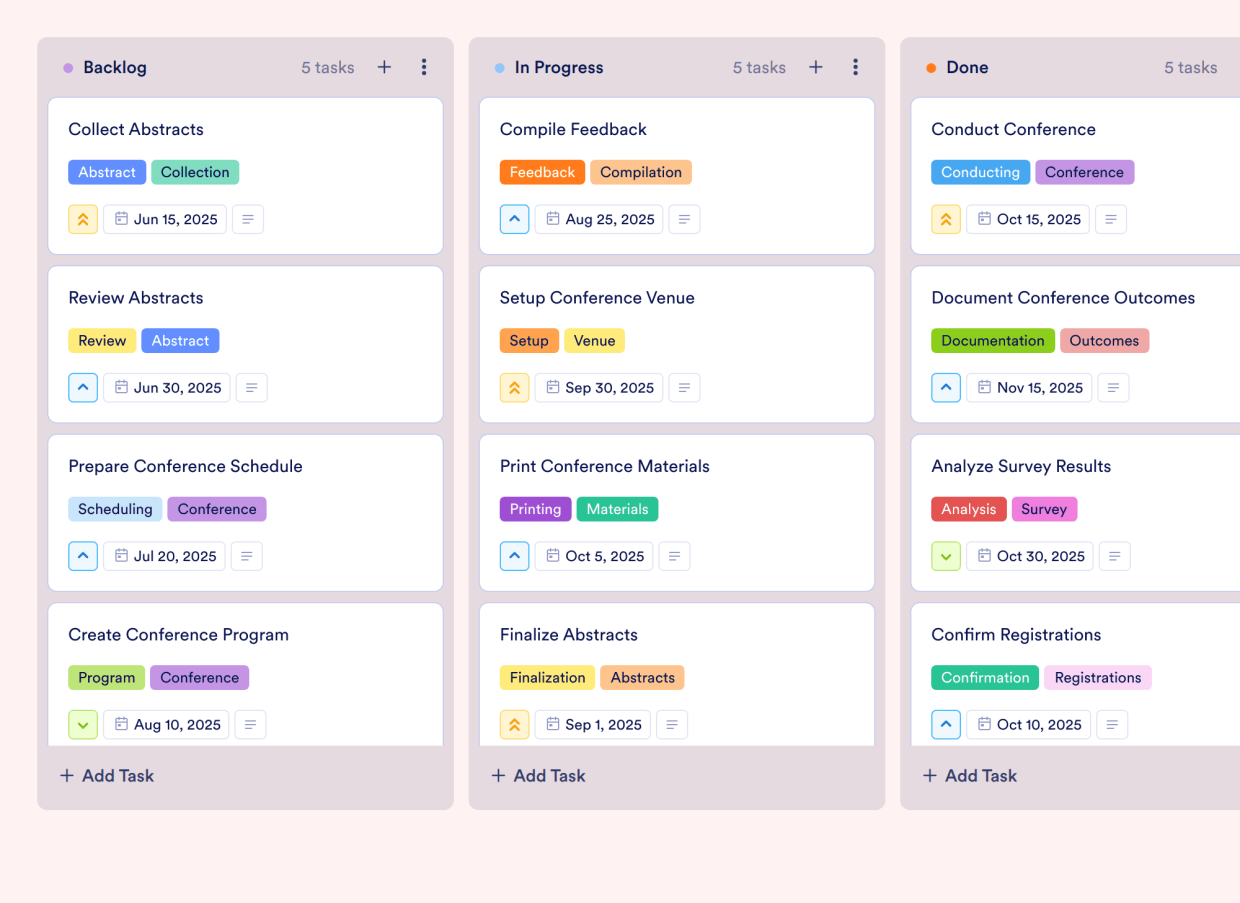
Task: Select the In Progress column header
Action: 553,67
